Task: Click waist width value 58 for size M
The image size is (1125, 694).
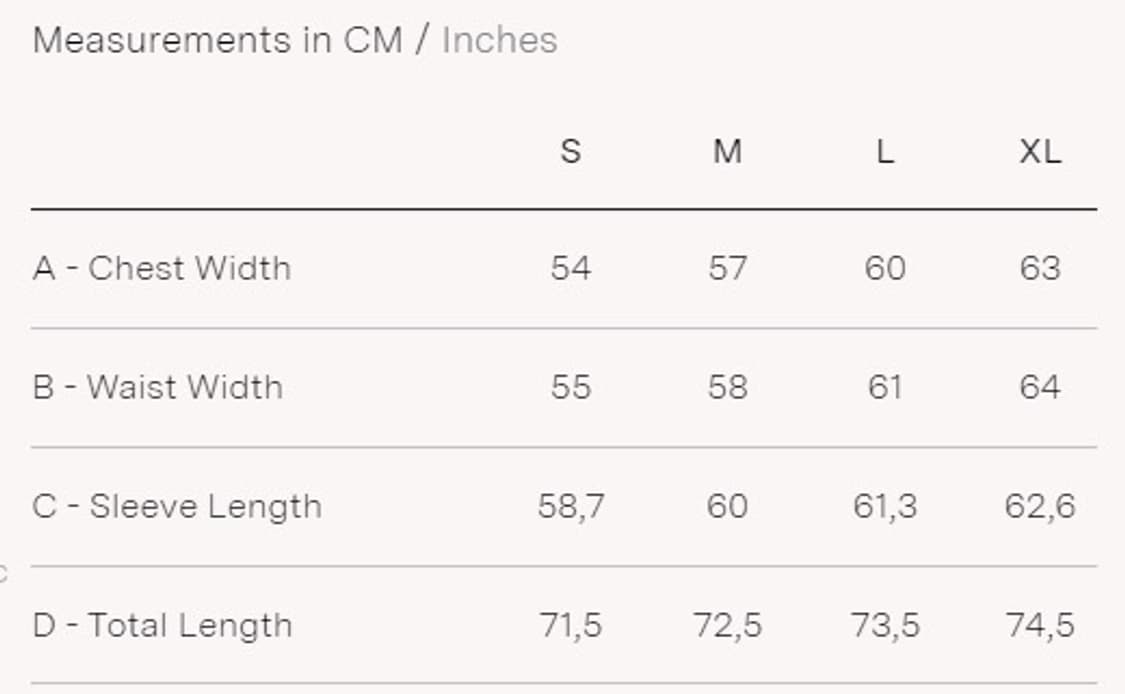Action: (728, 388)
